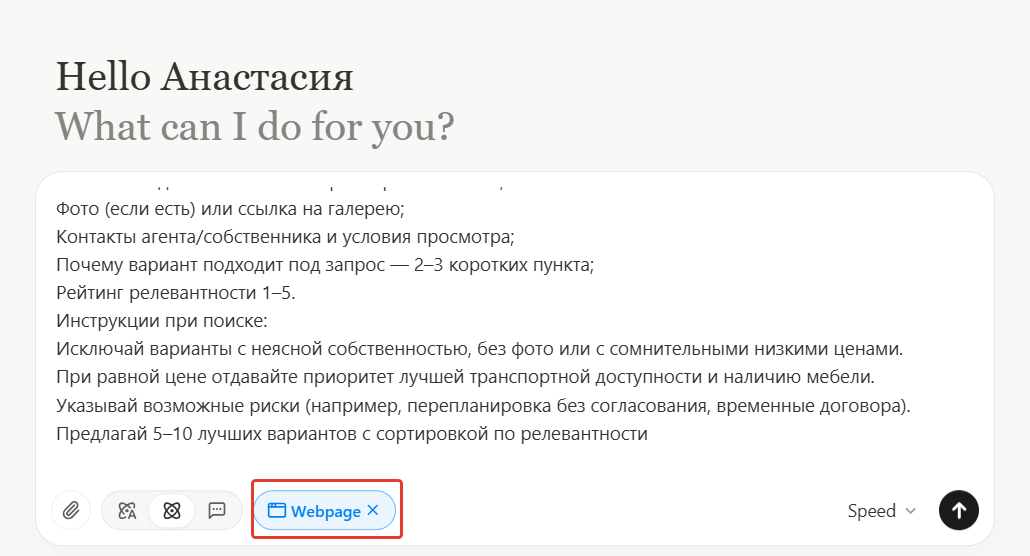Click the paperclip attach file icon

[x=71, y=511]
